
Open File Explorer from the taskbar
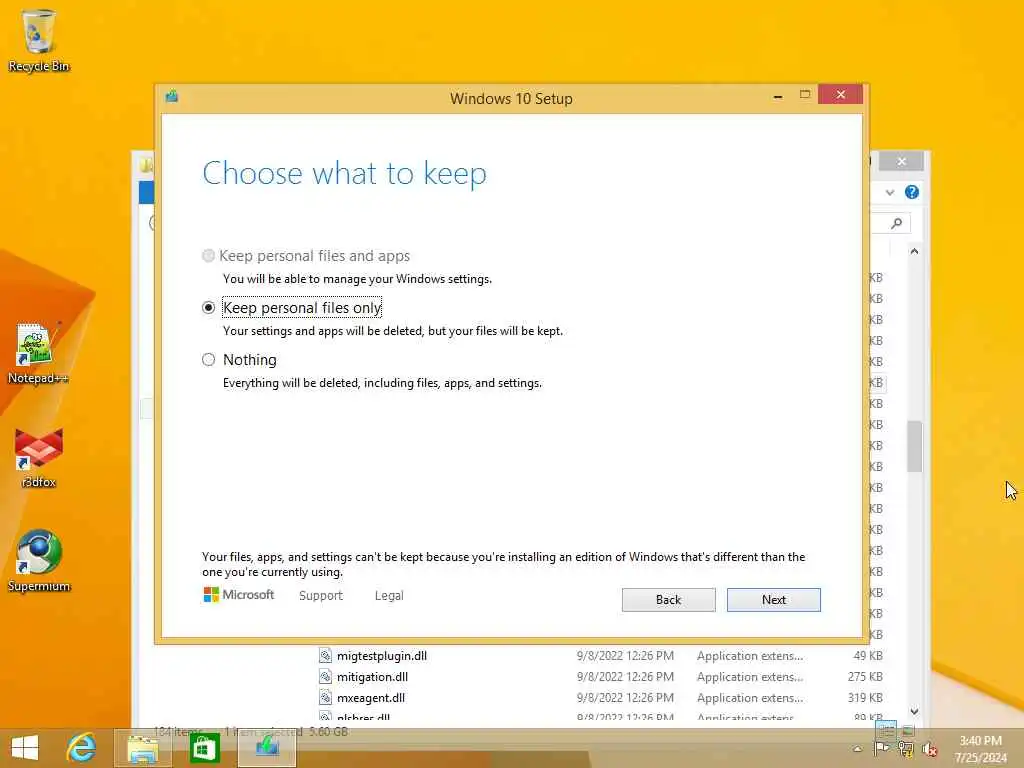(x=142, y=748)
